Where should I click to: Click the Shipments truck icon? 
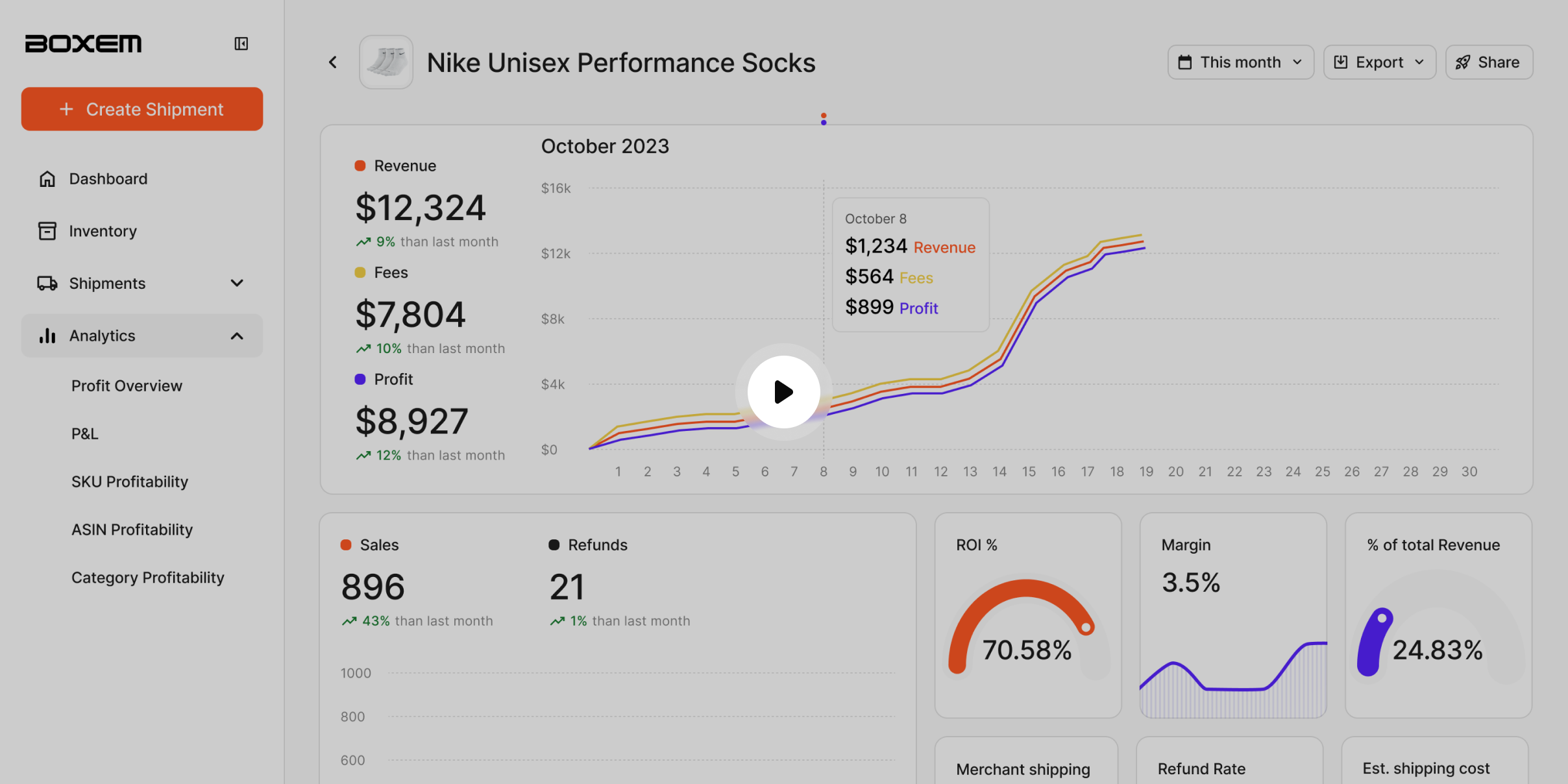(47, 284)
